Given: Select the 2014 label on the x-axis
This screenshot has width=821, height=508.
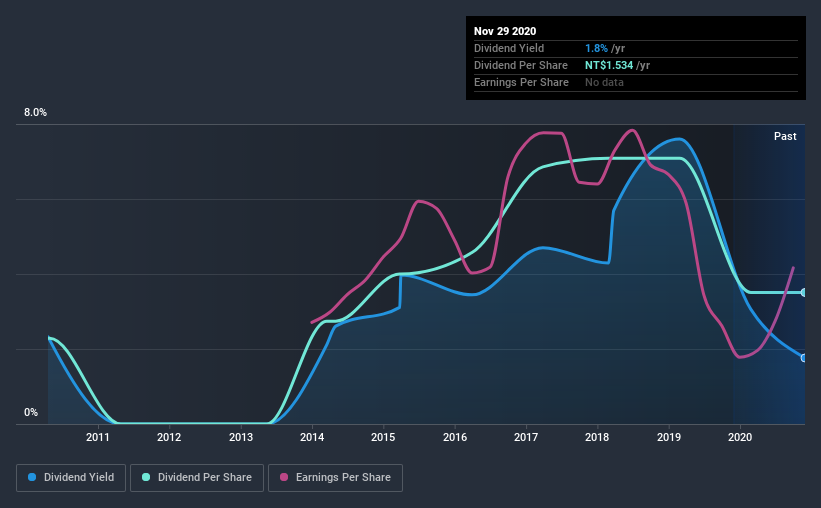Looking at the screenshot, I should 312,437.
